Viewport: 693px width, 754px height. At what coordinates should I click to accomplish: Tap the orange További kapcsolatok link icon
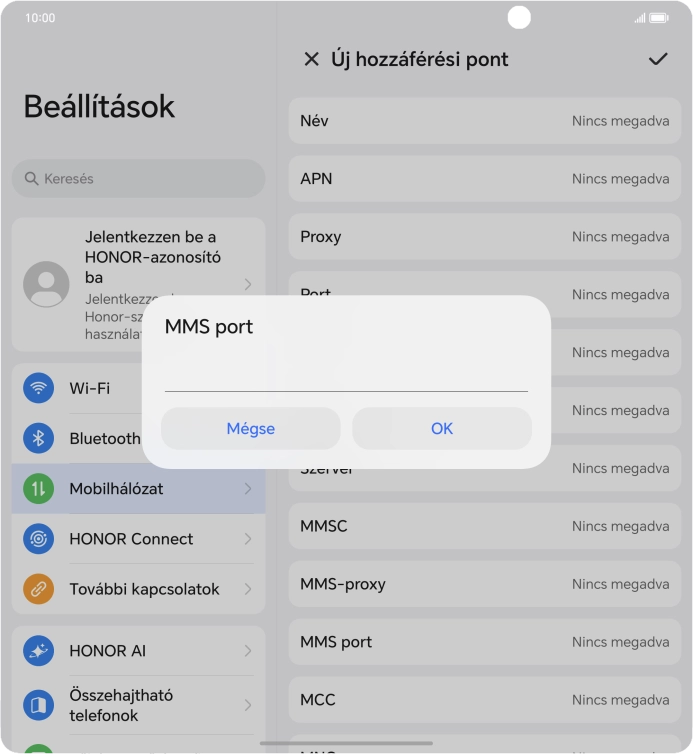[38, 589]
